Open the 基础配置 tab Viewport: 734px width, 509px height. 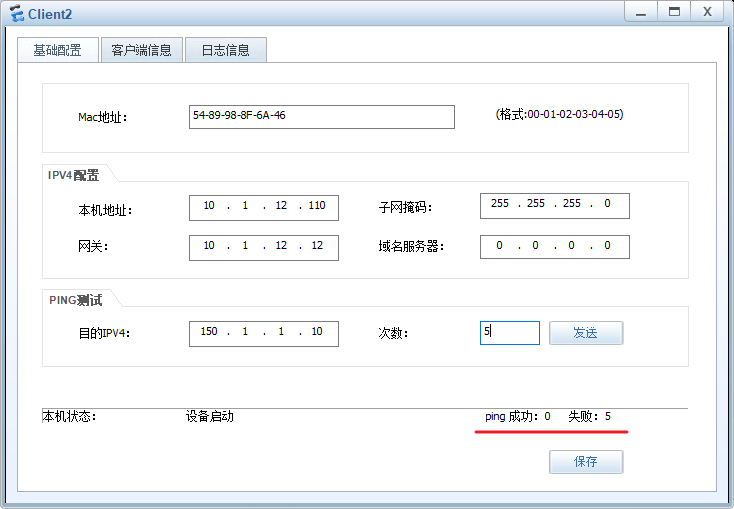[x=58, y=50]
